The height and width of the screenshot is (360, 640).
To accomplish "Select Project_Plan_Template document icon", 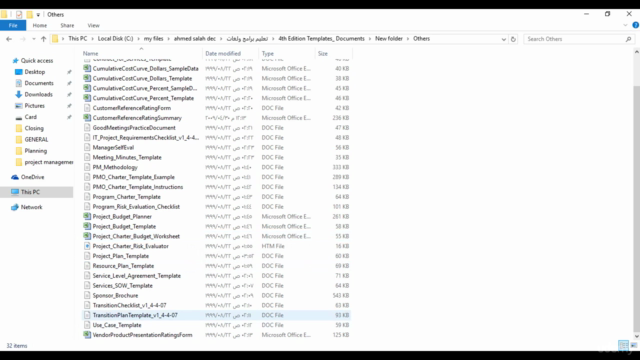I will pyautogui.click(x=87, y=256).
